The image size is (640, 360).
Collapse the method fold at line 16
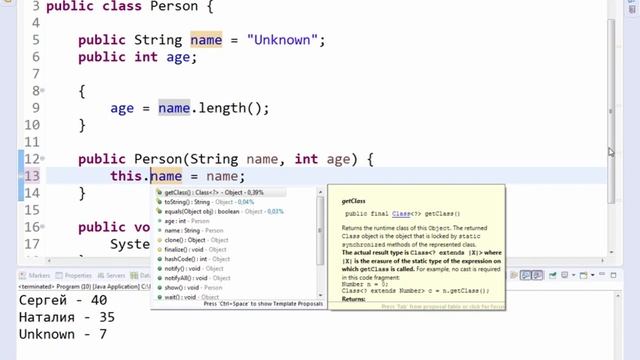click(43, 227)
